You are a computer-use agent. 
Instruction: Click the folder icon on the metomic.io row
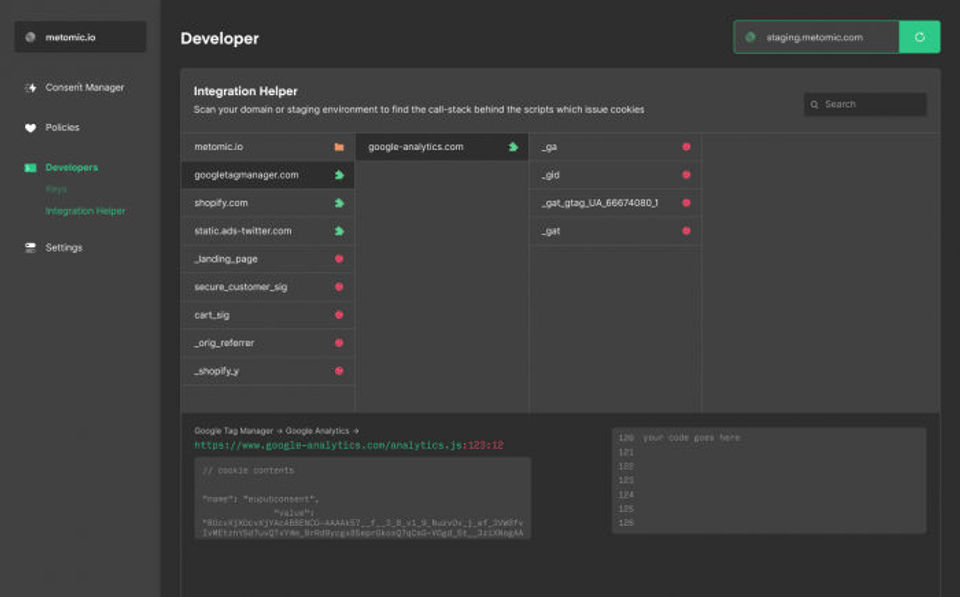tap(339, 147)
